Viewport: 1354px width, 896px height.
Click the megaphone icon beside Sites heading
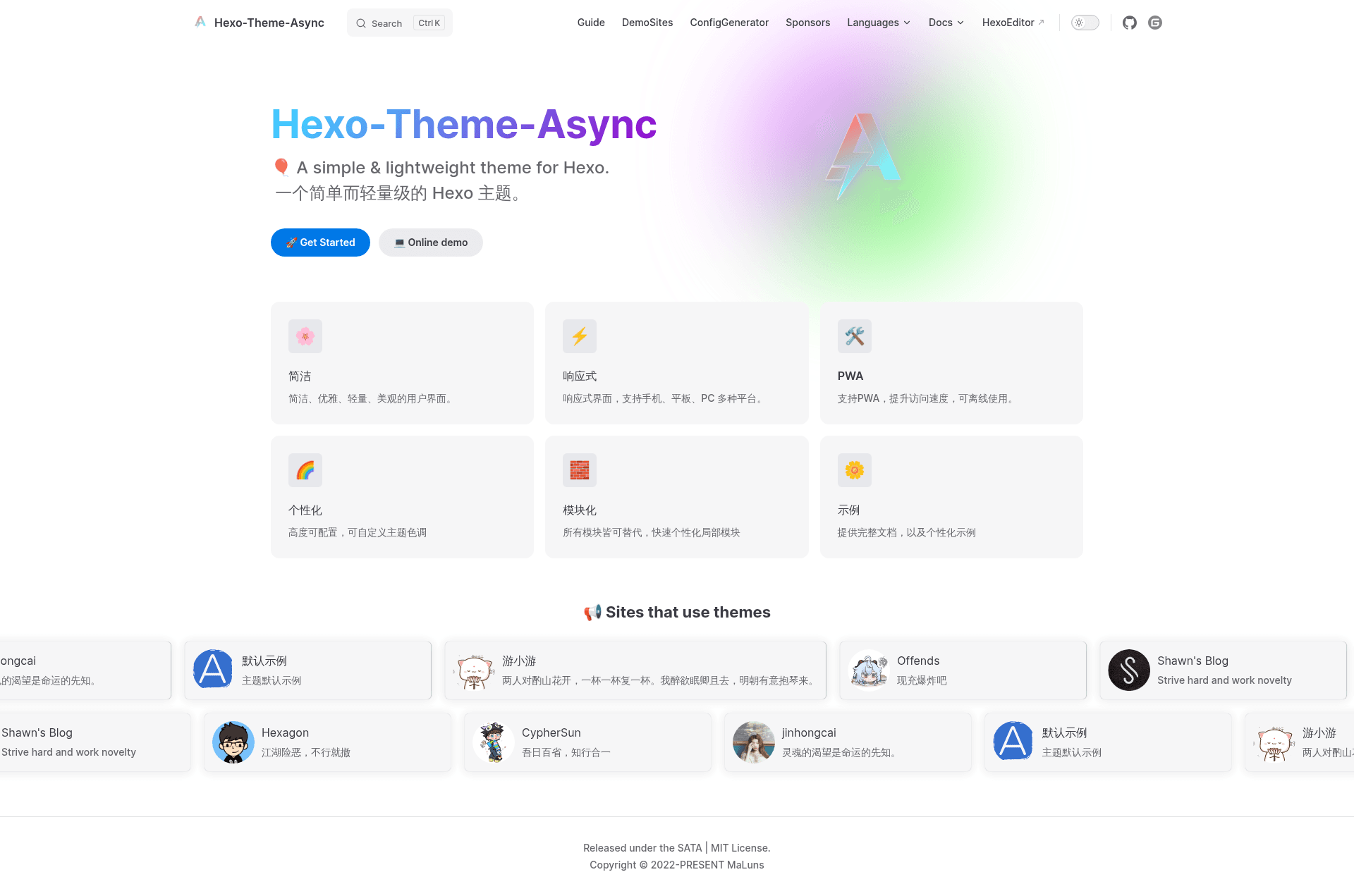[x=592, y=613]
